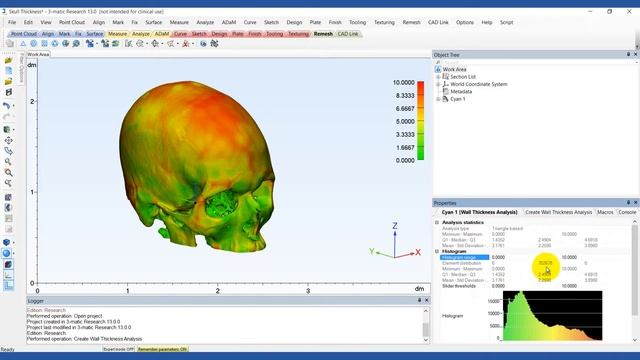The image size is (640, 360).
Task: Click the Logger scroll up arrow
Action: tap(426, 311)
